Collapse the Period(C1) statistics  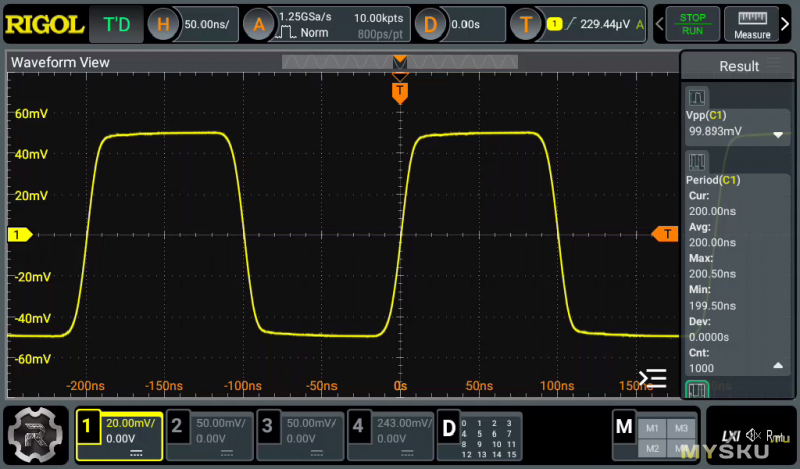(x=778, y=367)
